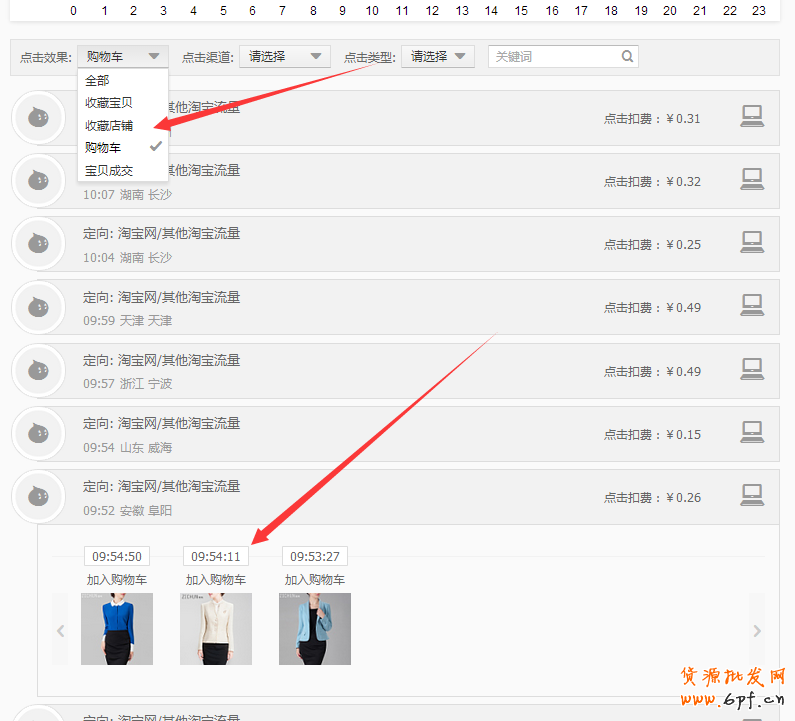The height and width of the screenshot is (721, 795).
Task: Show next product in the carousel
Action: click(757, 631)
